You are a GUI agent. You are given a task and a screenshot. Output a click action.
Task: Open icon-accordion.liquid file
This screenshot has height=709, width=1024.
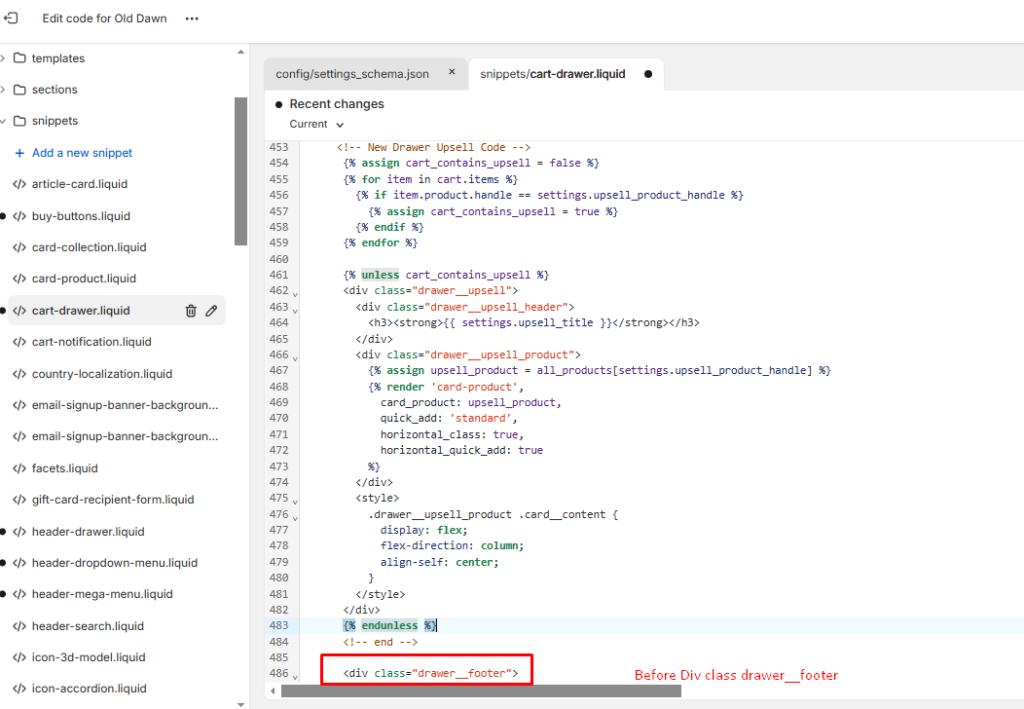coord(89,689)
